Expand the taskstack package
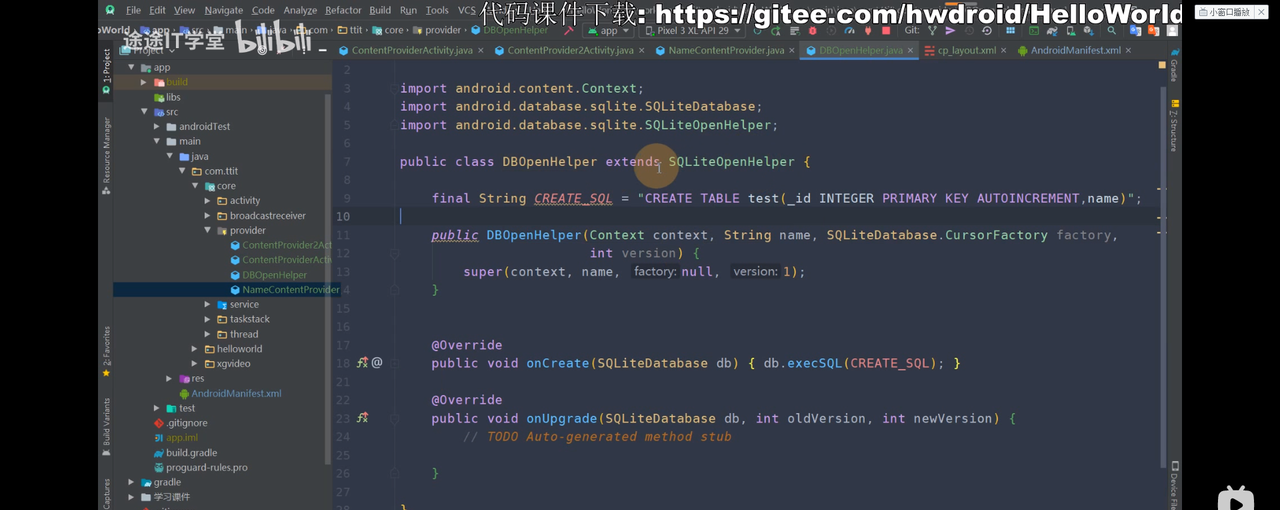Image resolution: width=1280 pixels, height=510 pixels. [x=208, y=319]
